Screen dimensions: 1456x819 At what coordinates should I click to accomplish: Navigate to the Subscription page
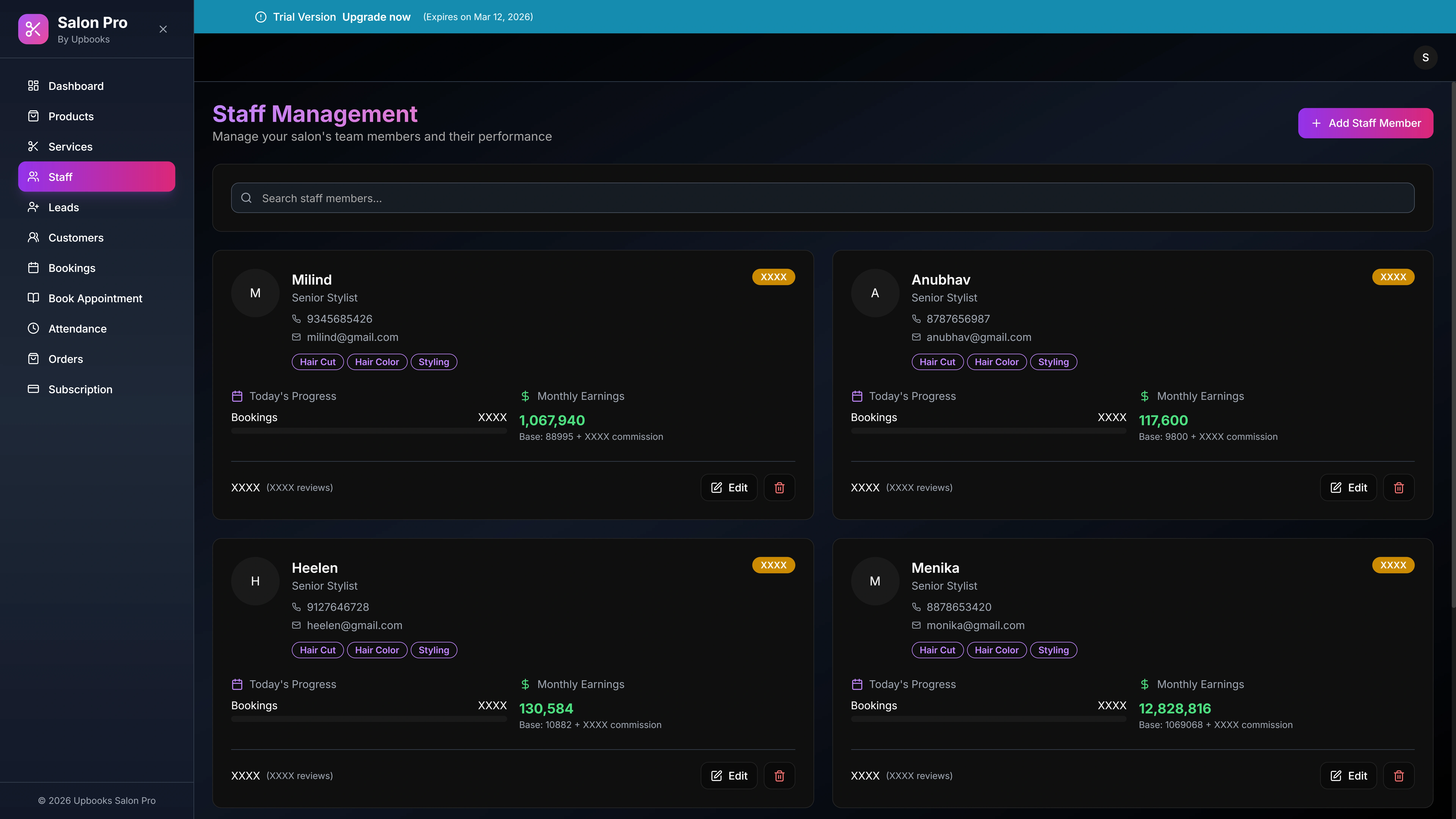click(80, 389)
